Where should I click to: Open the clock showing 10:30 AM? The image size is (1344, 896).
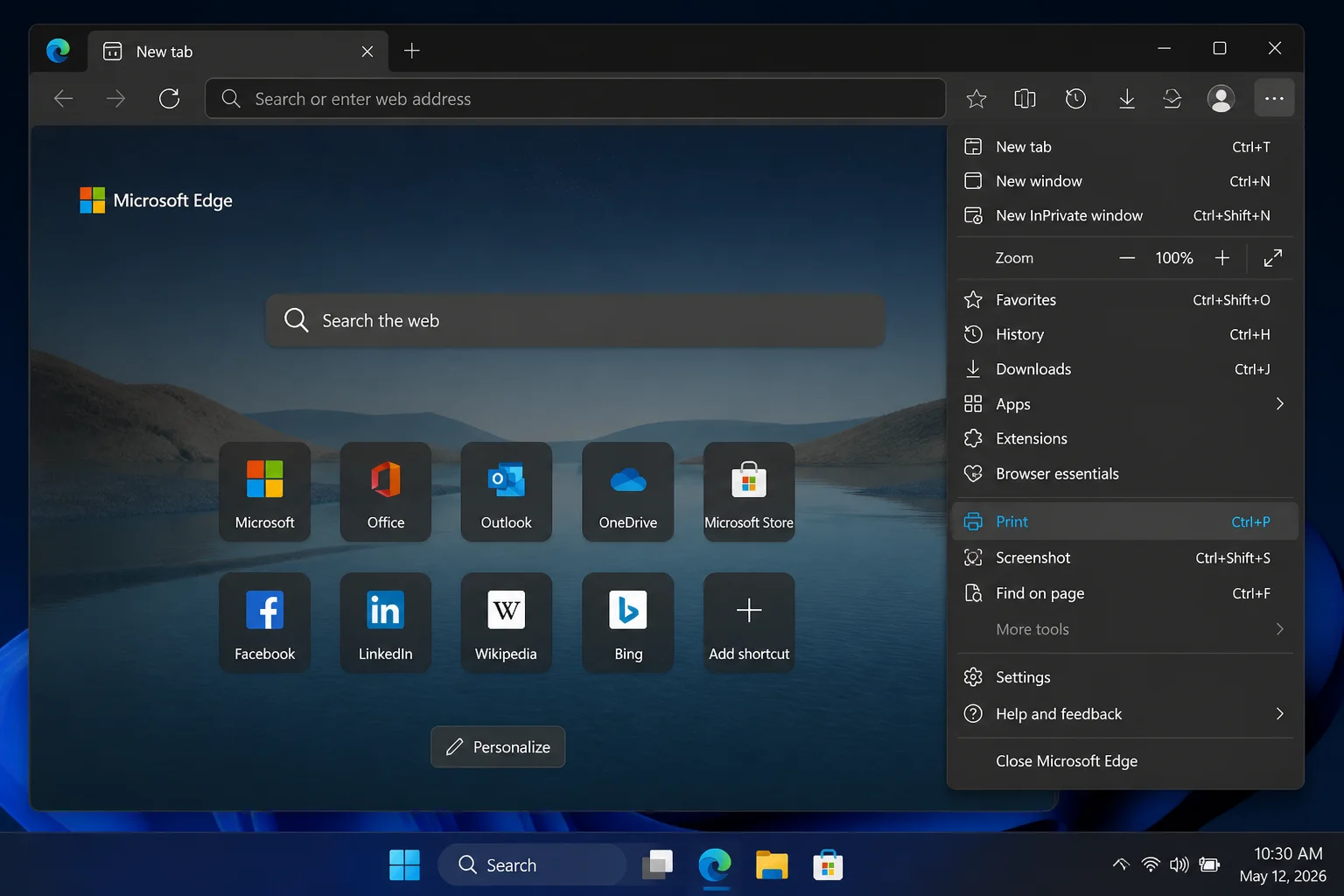[x=1283, y=864]
